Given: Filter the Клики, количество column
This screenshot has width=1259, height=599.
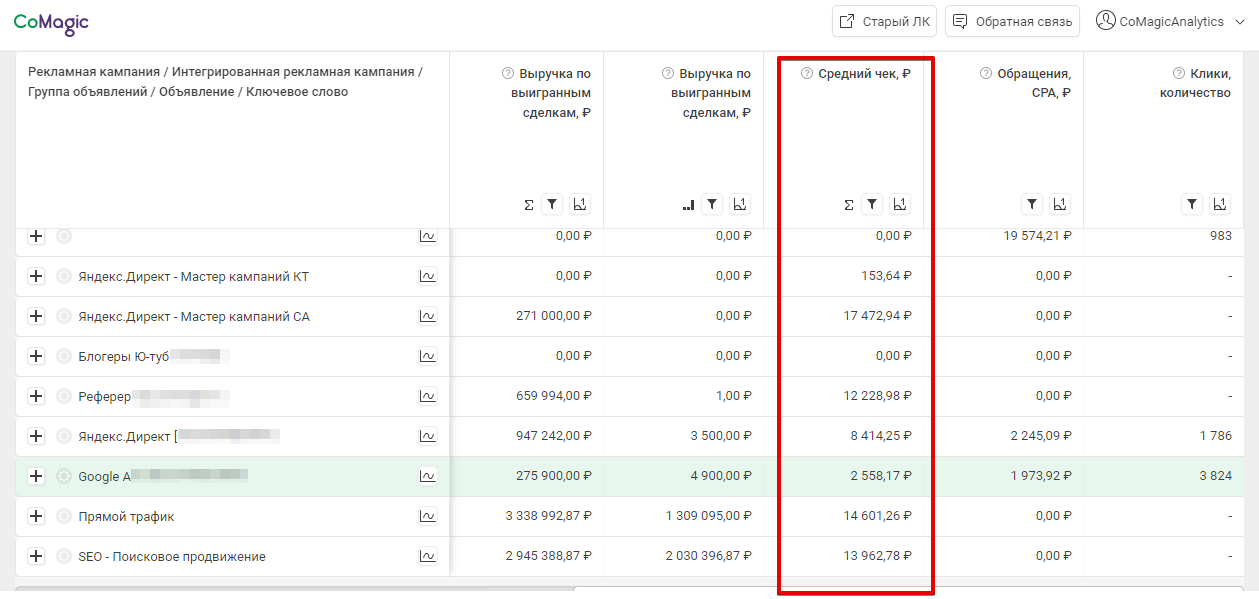Looking at the screenshot, I should click(1192, 204).
